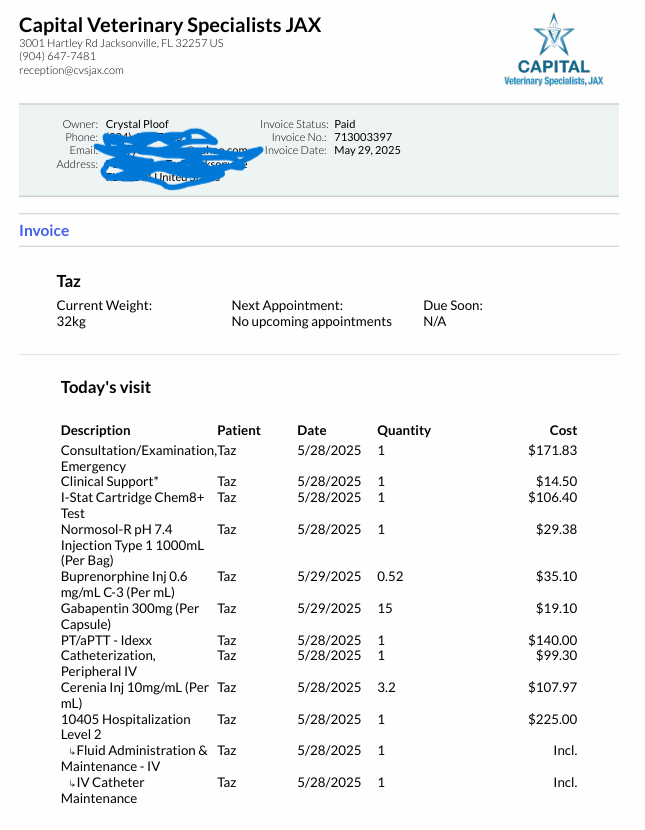Click the Capital Veterinary Specialists star logo
Image resolution: width=645 pixels, height=830 pixels.
[553, 36]
